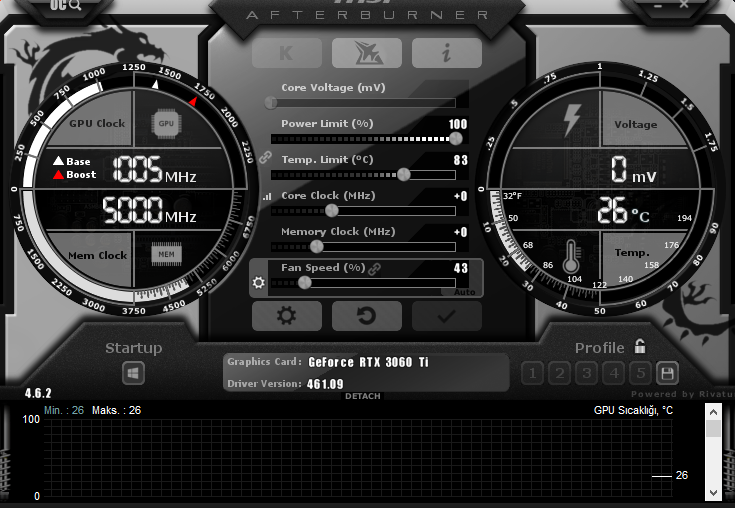Click the monitoring graph scrollbar thumb
Screen dimensions: 735x508
(x=713, y=428)
